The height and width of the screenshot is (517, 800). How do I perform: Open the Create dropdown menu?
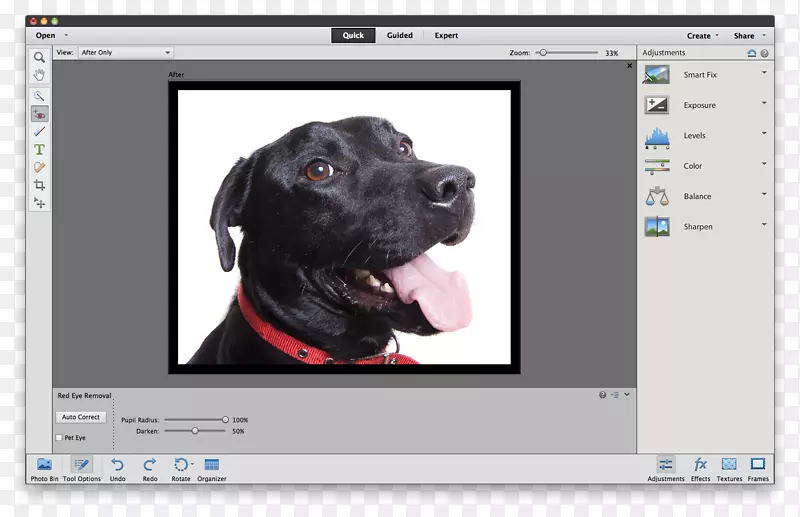703,36
